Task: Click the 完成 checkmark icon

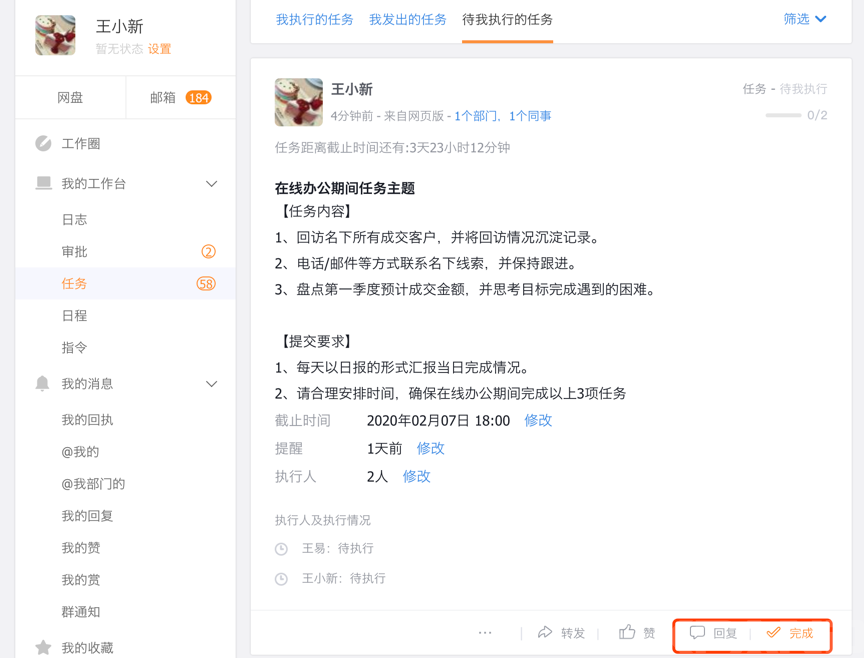Action: pyautogui.click(x=774, y=632)
